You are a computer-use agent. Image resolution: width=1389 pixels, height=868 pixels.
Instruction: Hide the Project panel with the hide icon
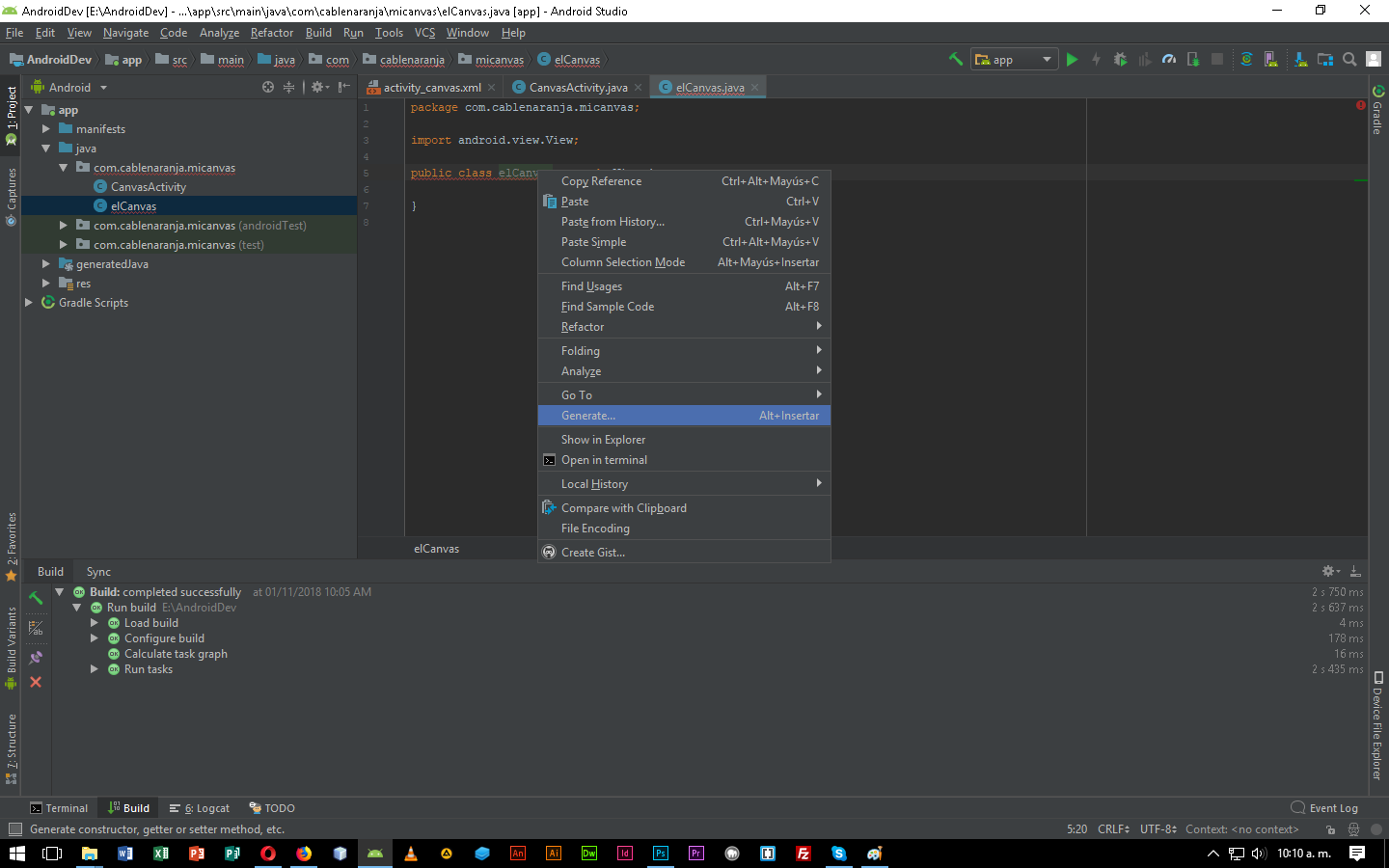click(344, 87)
